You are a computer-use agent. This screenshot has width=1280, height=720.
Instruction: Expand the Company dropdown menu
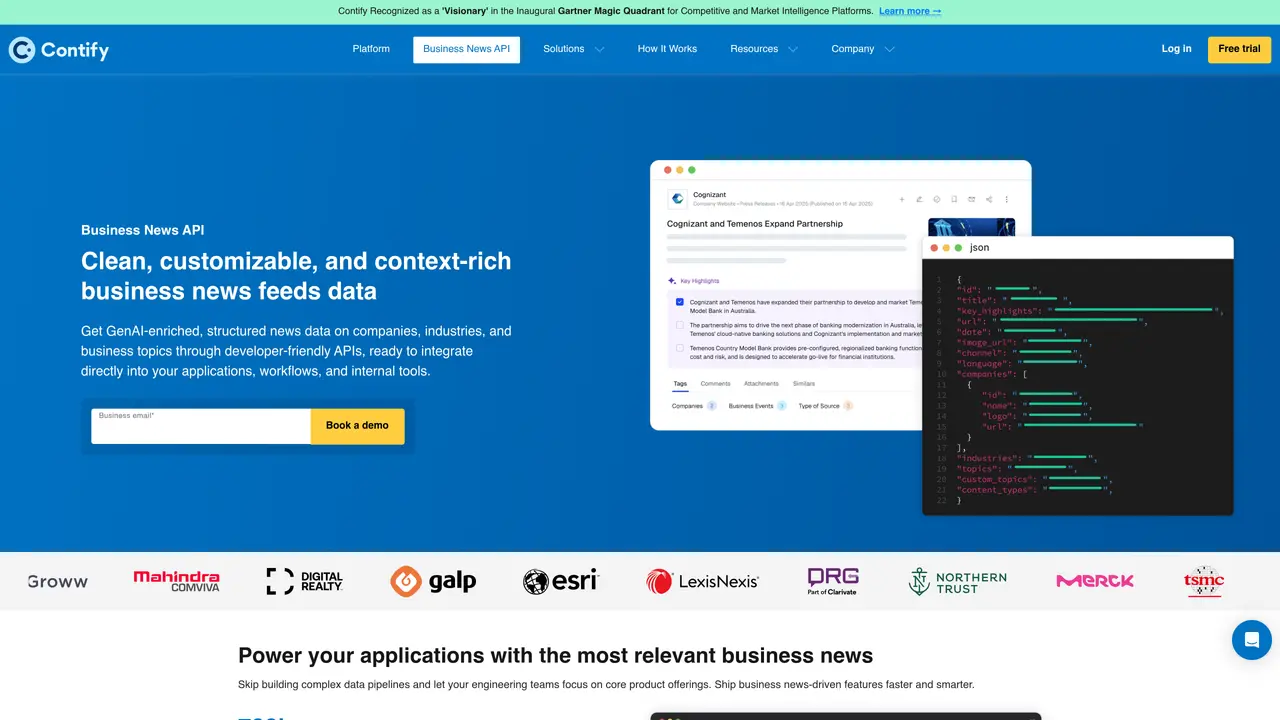coord(863,49)
